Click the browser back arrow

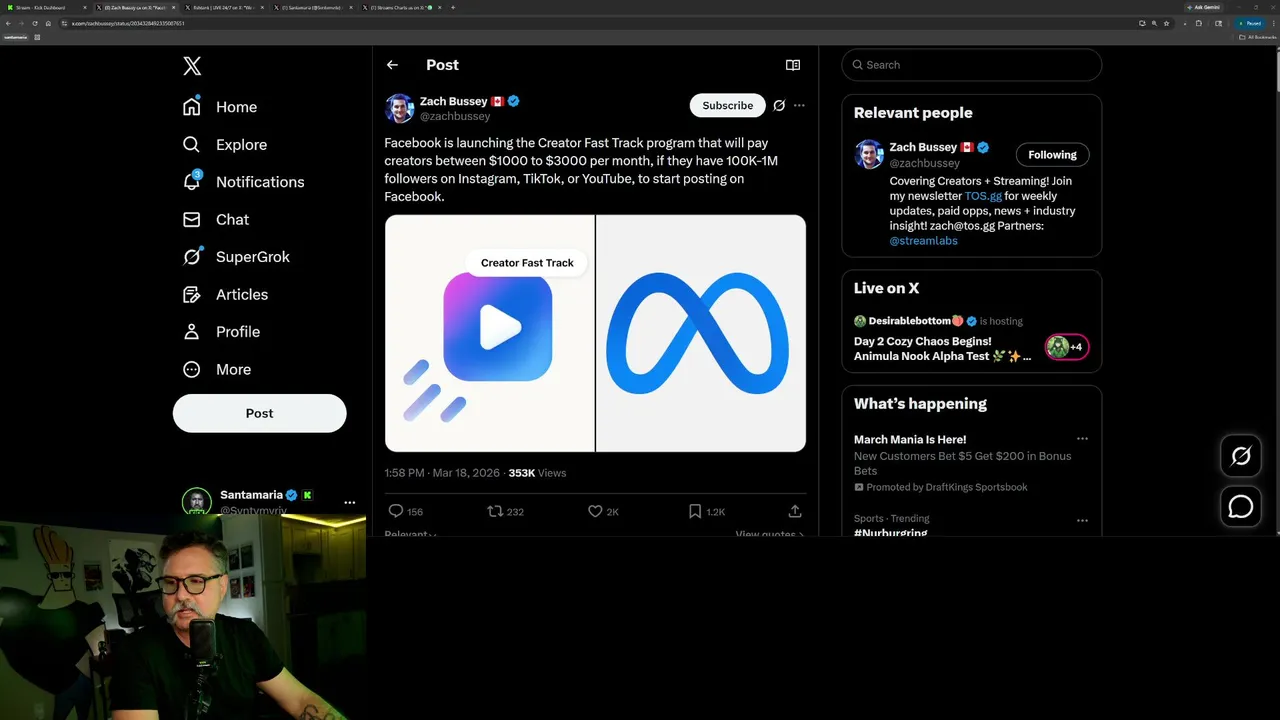pyautogui.click(x=8, y=23)
